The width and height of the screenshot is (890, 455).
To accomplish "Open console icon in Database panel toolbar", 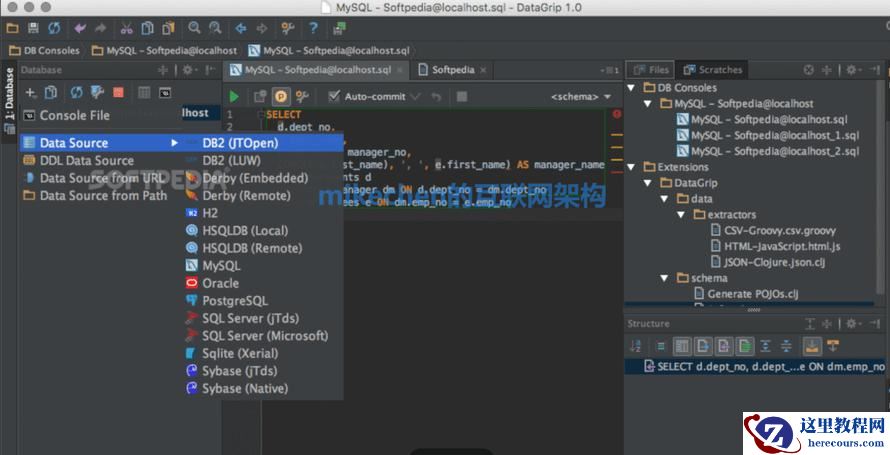I will point(165,92).
